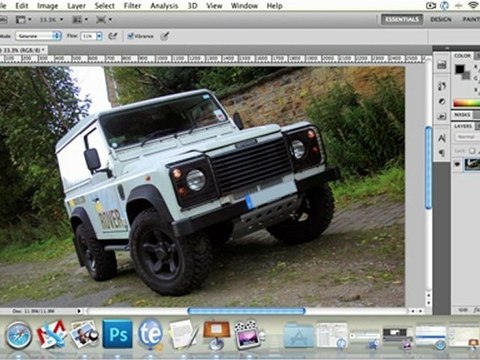This screenshot has width=480, height=360.
Task: Open the view extras dropdown icon
Action: click(23, 20)
